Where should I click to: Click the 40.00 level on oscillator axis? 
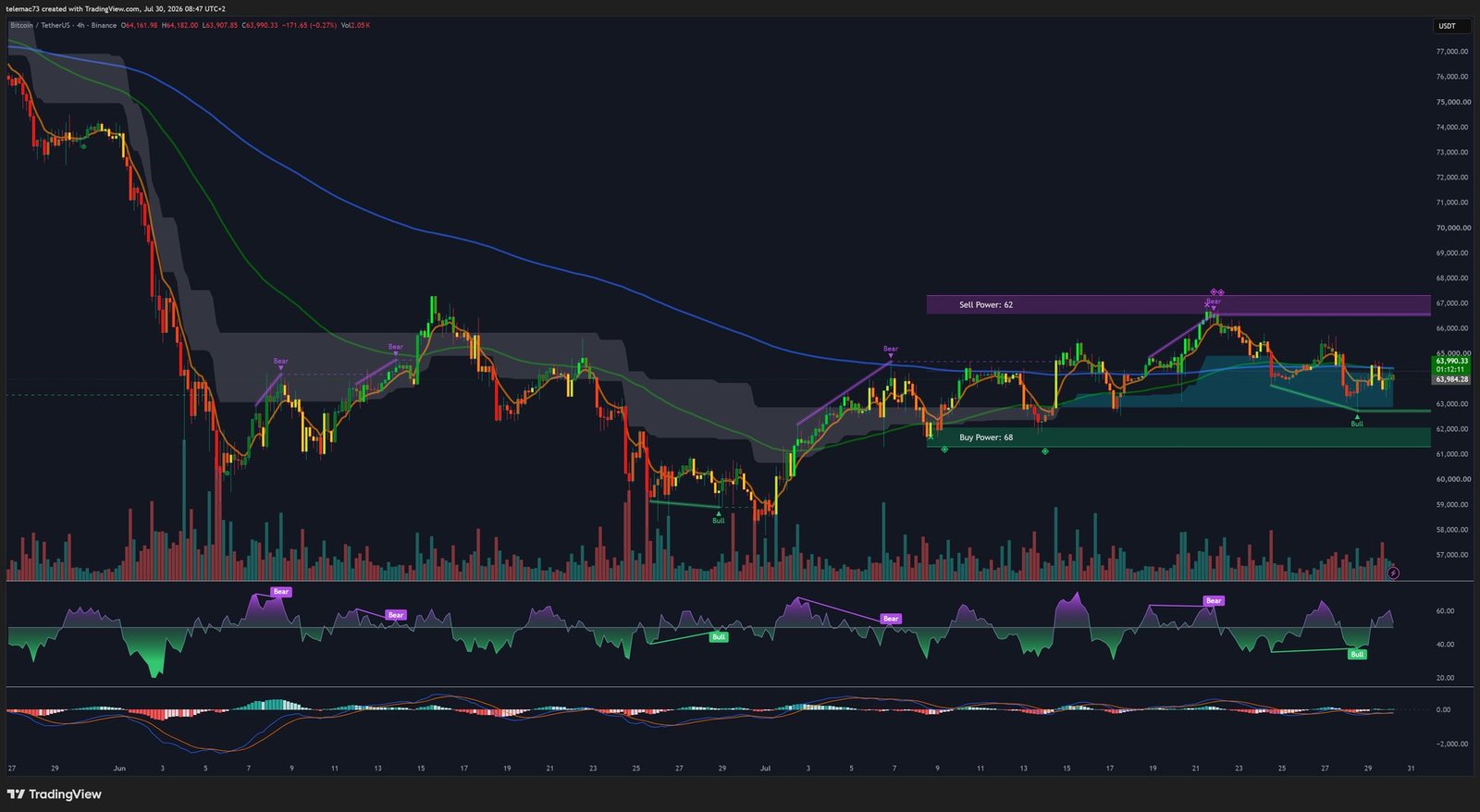pos(1445,645)
